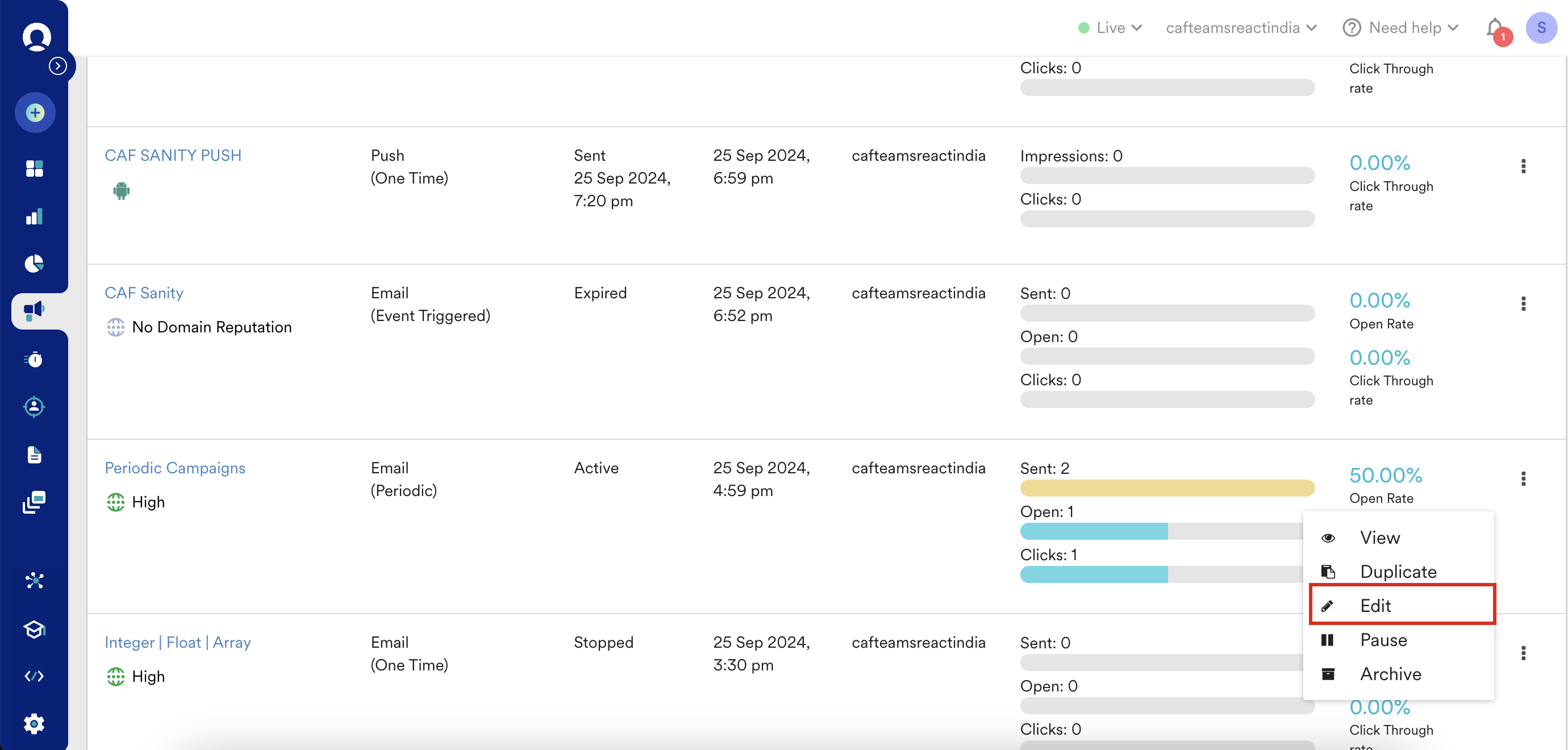Click the user avatar S at top right
1568x750 pixels.
[x=1541, y=28]
